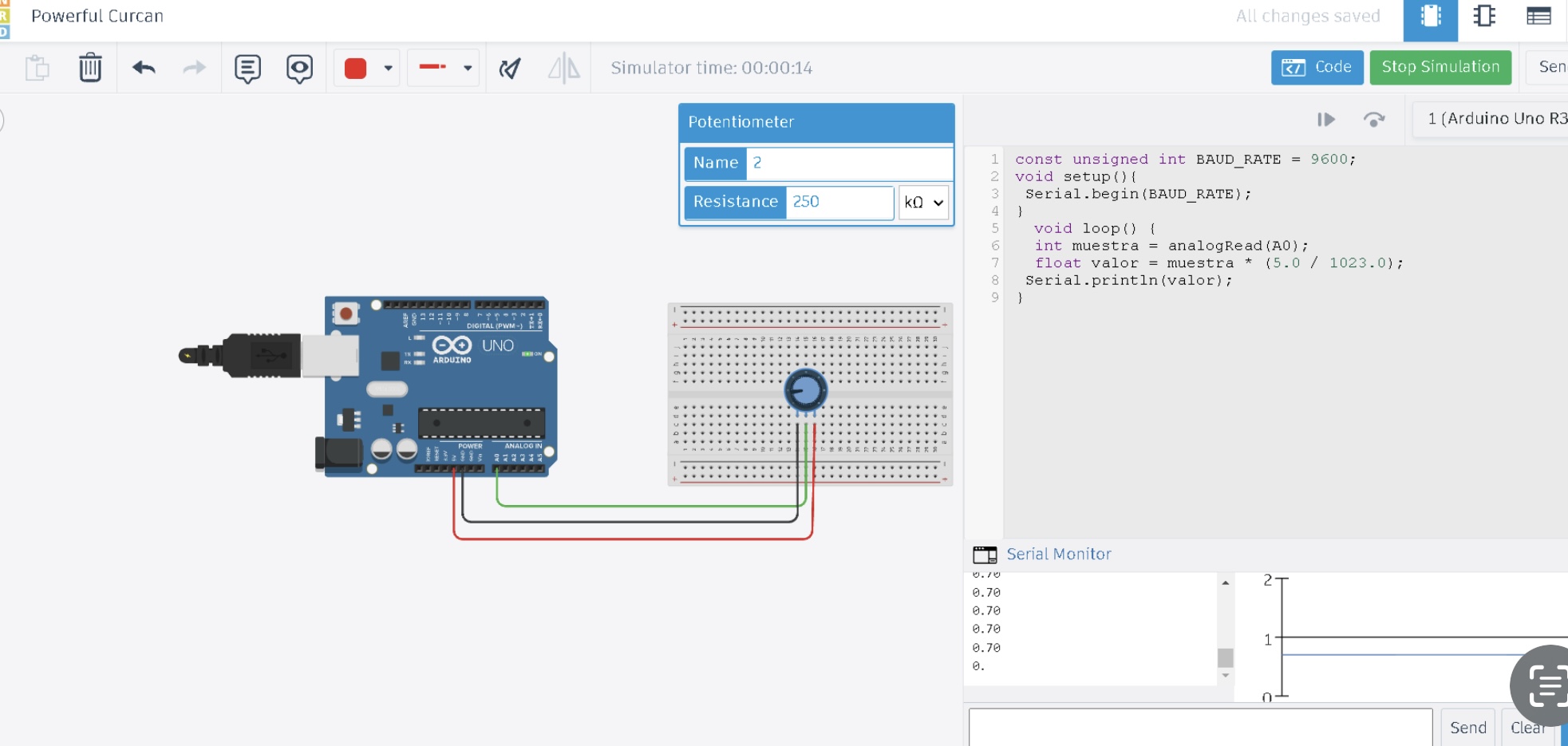
Task: Open the kΩ resistance unit dropdown
Action: pyautogui.click(x=923, y=203)
